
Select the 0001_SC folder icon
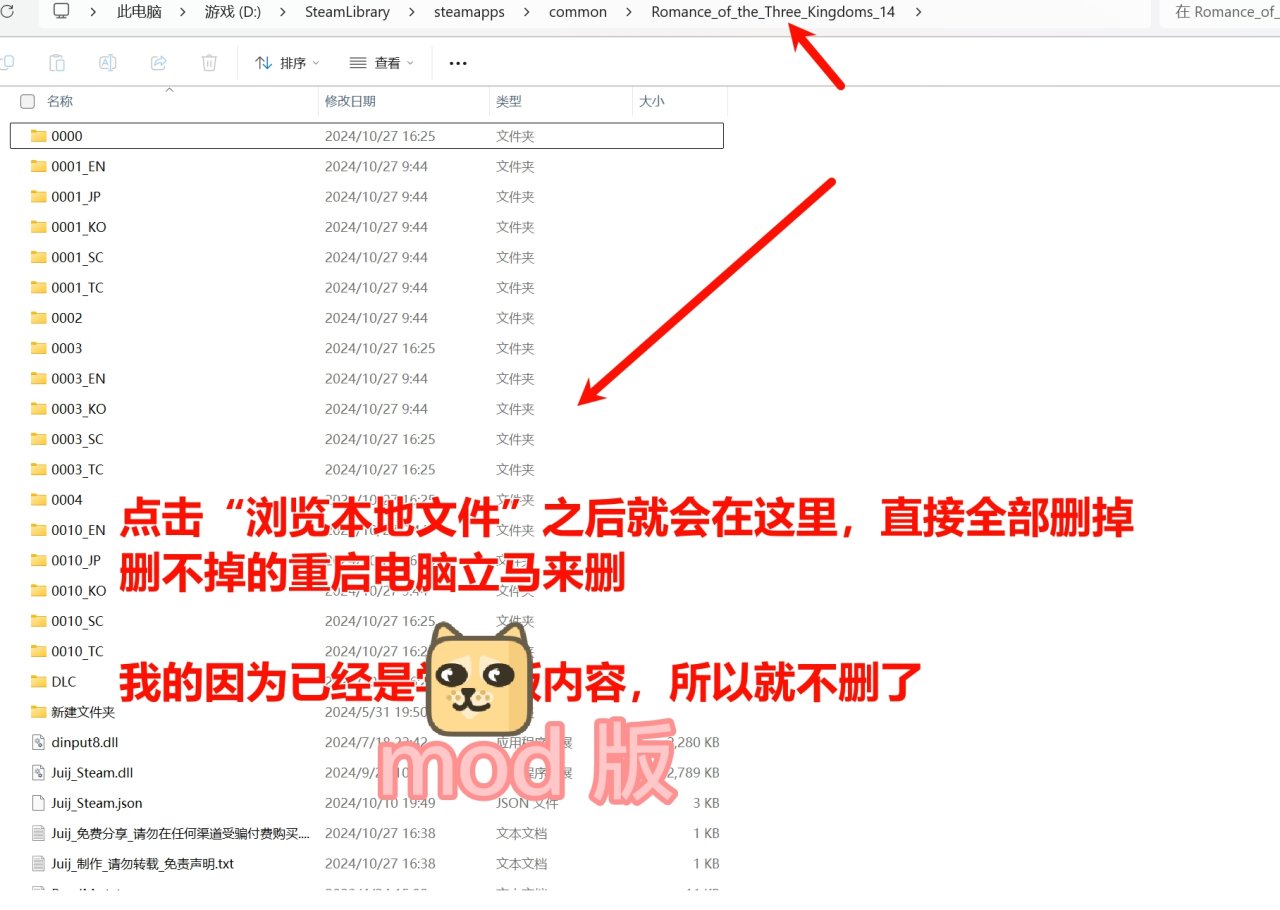(38, 257)
